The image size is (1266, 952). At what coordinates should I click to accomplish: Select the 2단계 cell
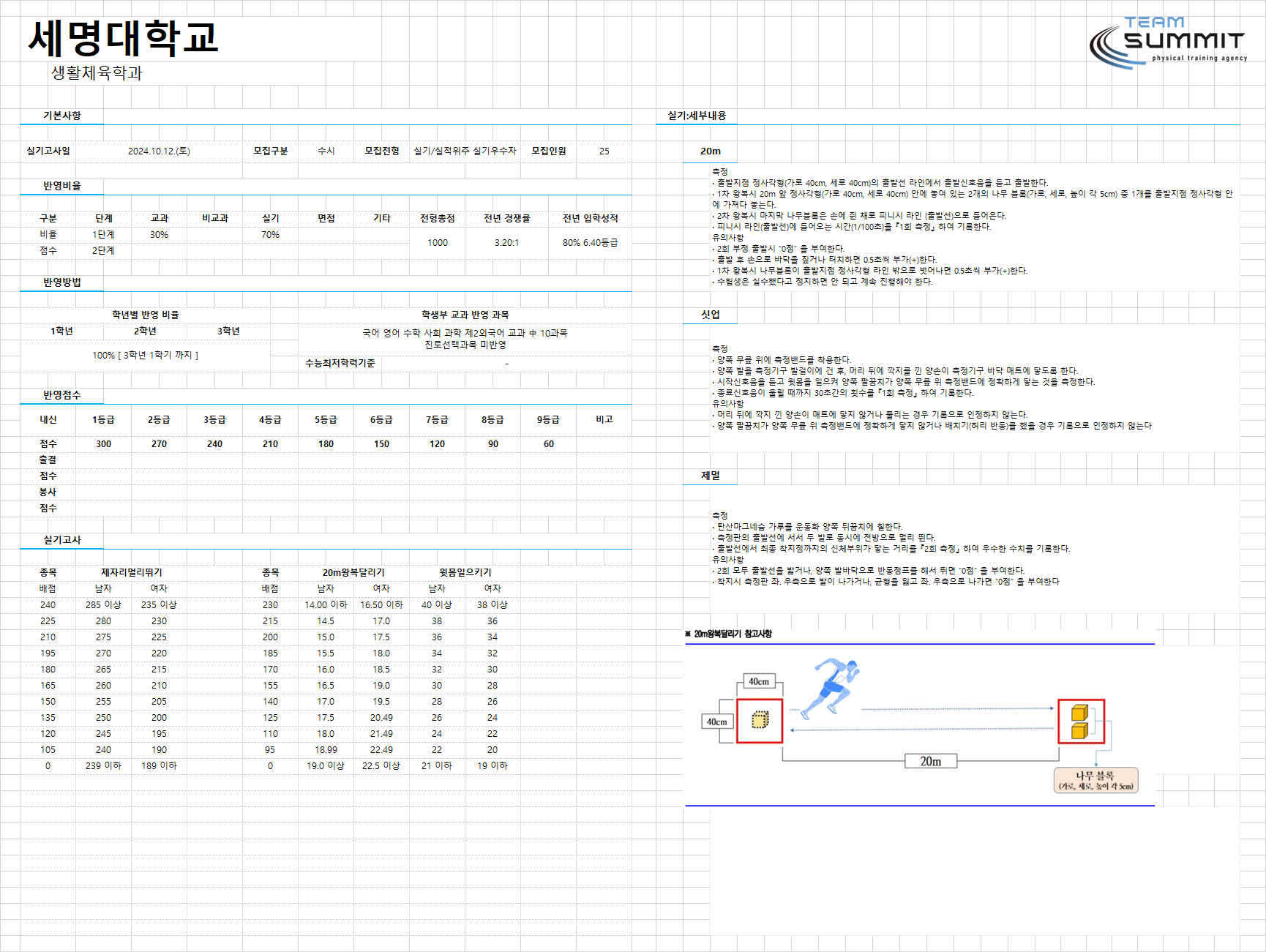(103, 251)
